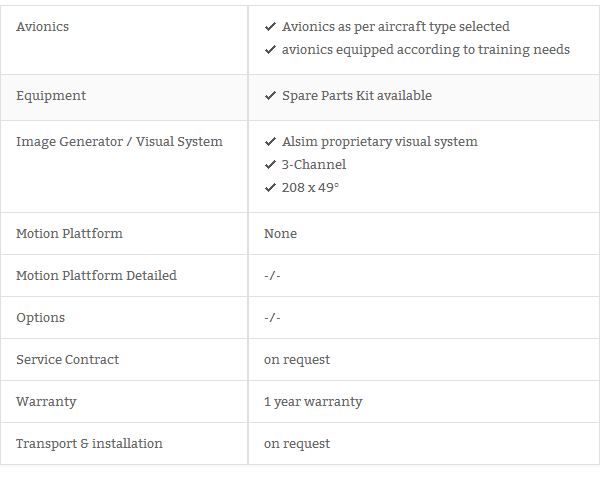This screenshot has width=609, height=479.
Task: Click the Motion Plattform Detailed label
Action: coord(96,275)
